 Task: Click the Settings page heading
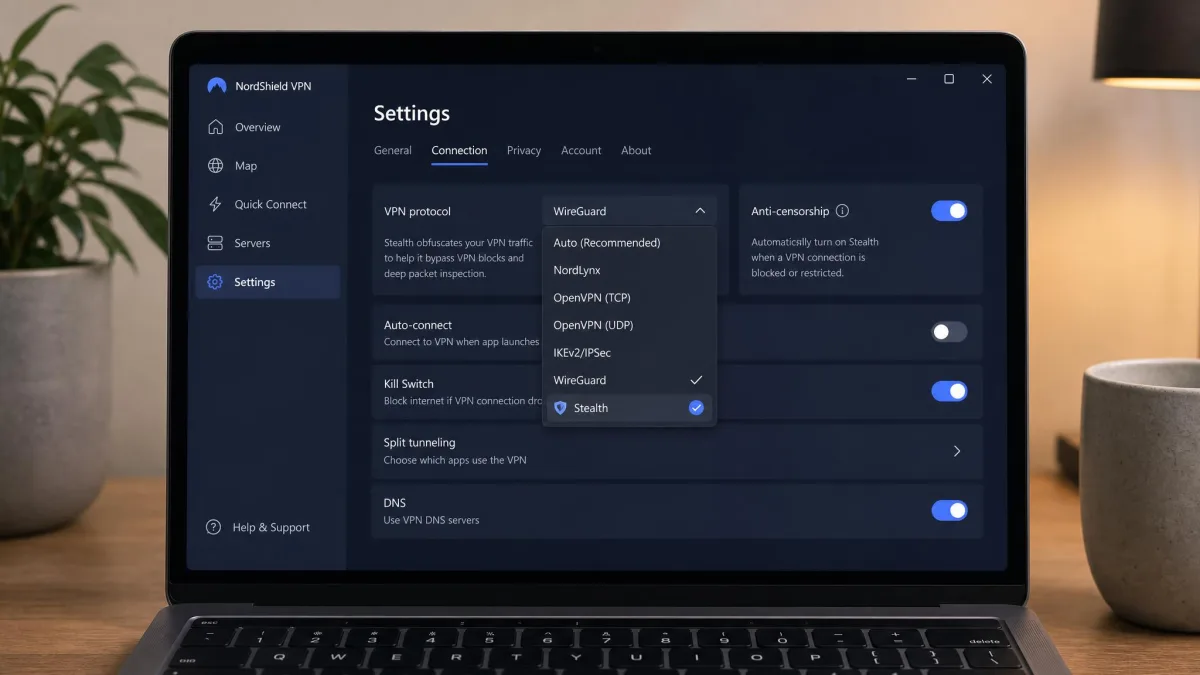tap(412, 113)
